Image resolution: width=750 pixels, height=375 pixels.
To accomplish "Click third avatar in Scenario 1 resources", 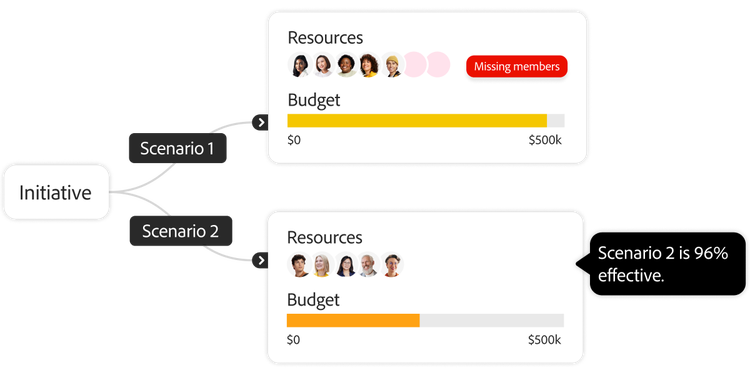I will (x=346, y=65).
